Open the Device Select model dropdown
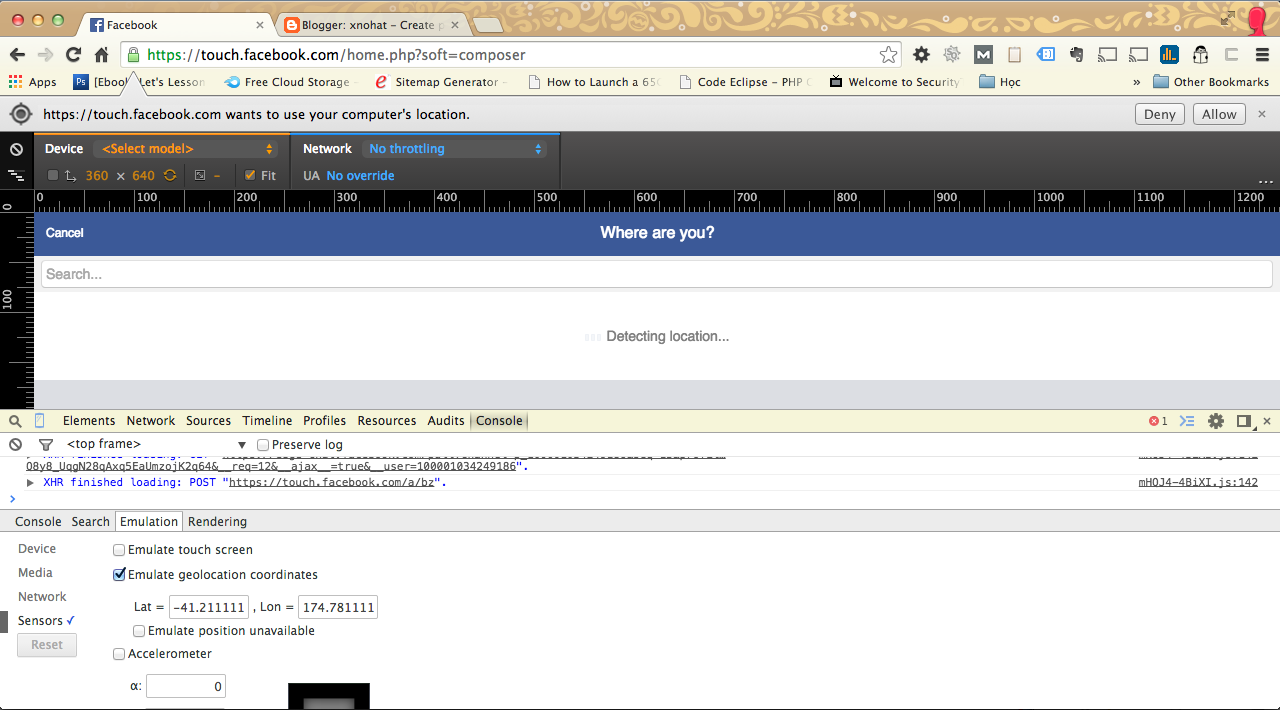The image size is (1280, 710). click(x=186, y=149)
